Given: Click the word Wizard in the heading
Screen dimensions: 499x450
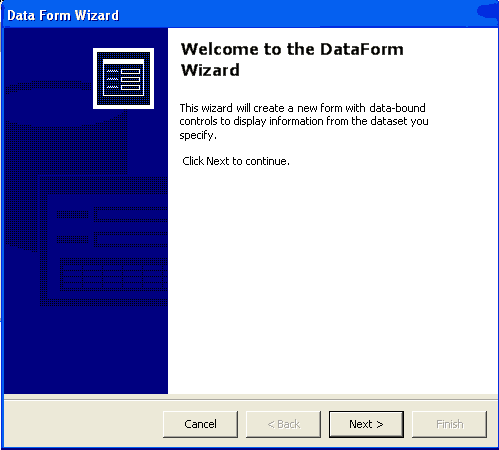Looking at the screenshot, I should pyautogui.click(x=210, y=70).
